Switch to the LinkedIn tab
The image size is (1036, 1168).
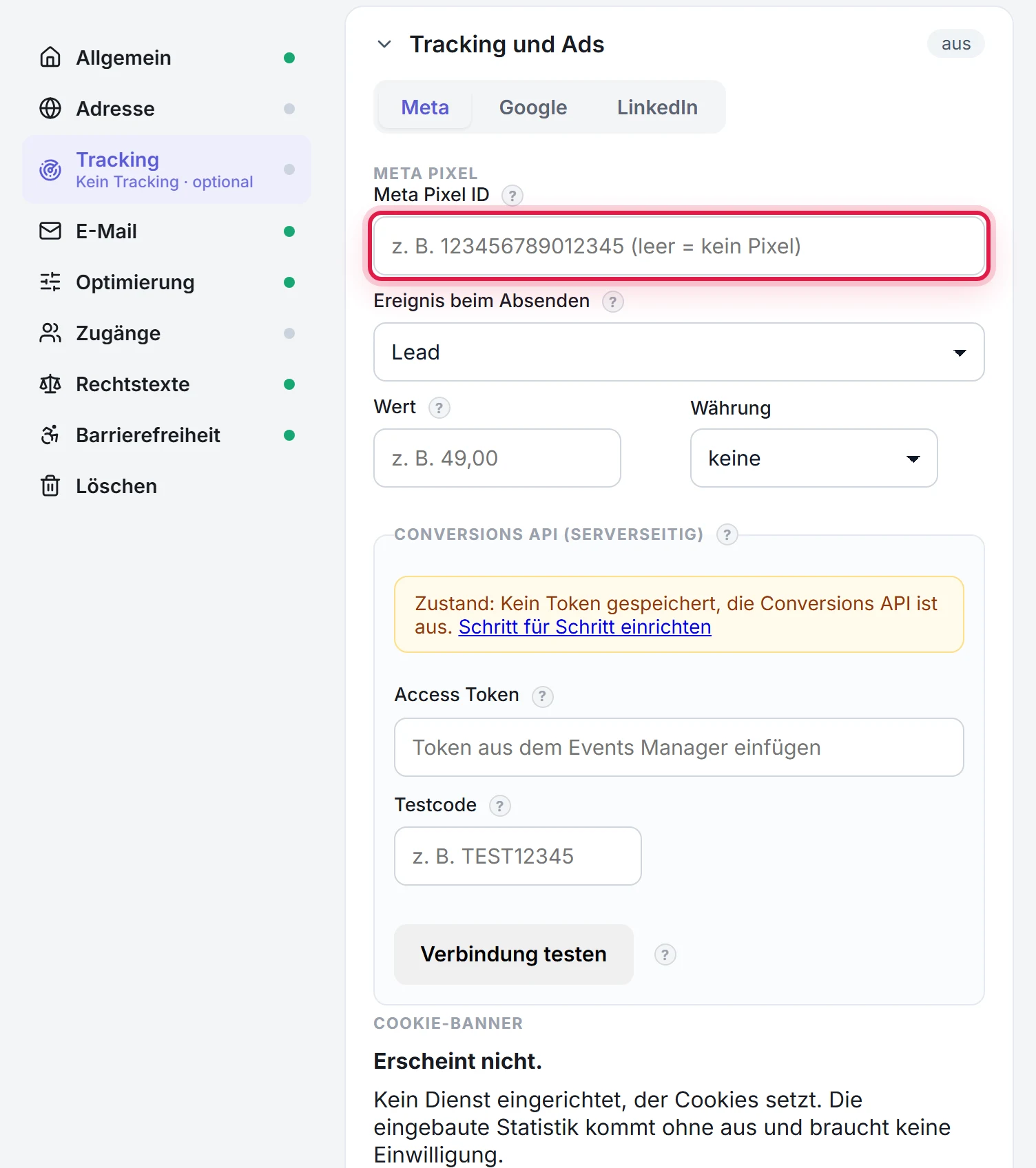[657, 107]
